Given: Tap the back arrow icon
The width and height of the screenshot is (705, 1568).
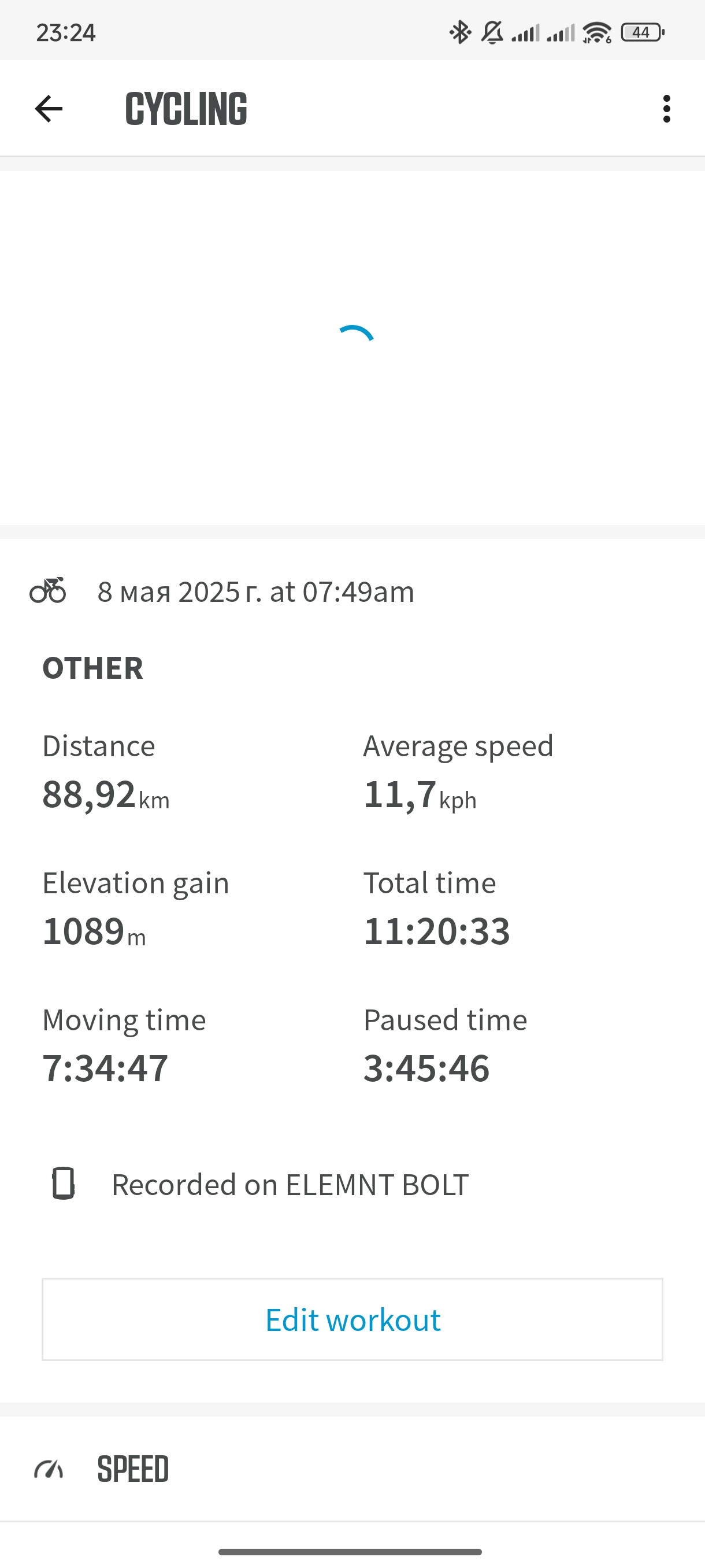Looking at the screenshot, I should [49, 109].
